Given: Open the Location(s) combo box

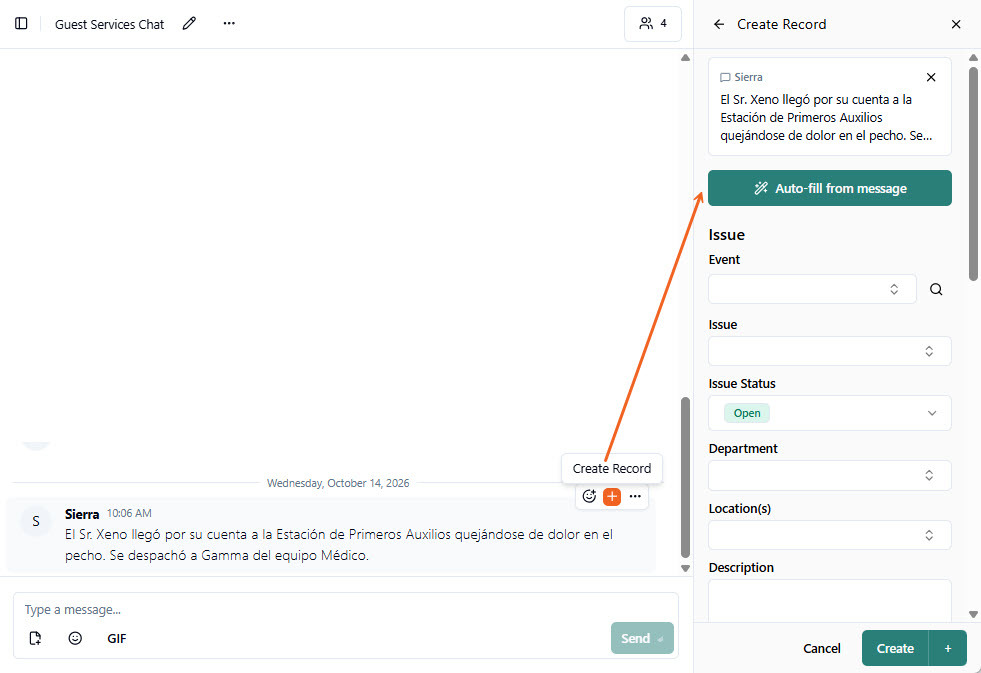Looking at the screenshot, I should [x=830, y=535].
